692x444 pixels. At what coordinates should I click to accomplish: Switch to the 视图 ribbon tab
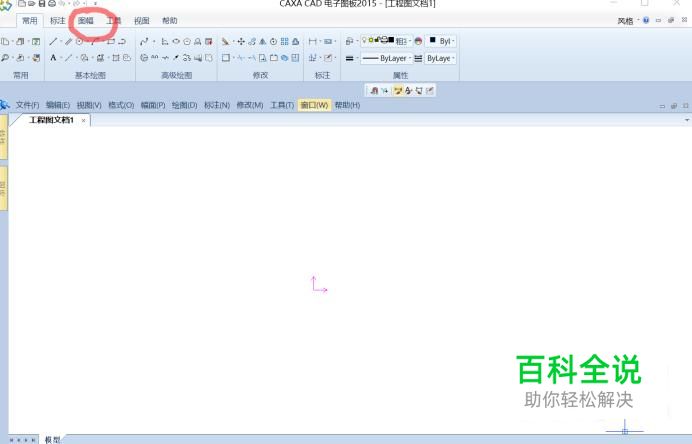pos(142,21)
